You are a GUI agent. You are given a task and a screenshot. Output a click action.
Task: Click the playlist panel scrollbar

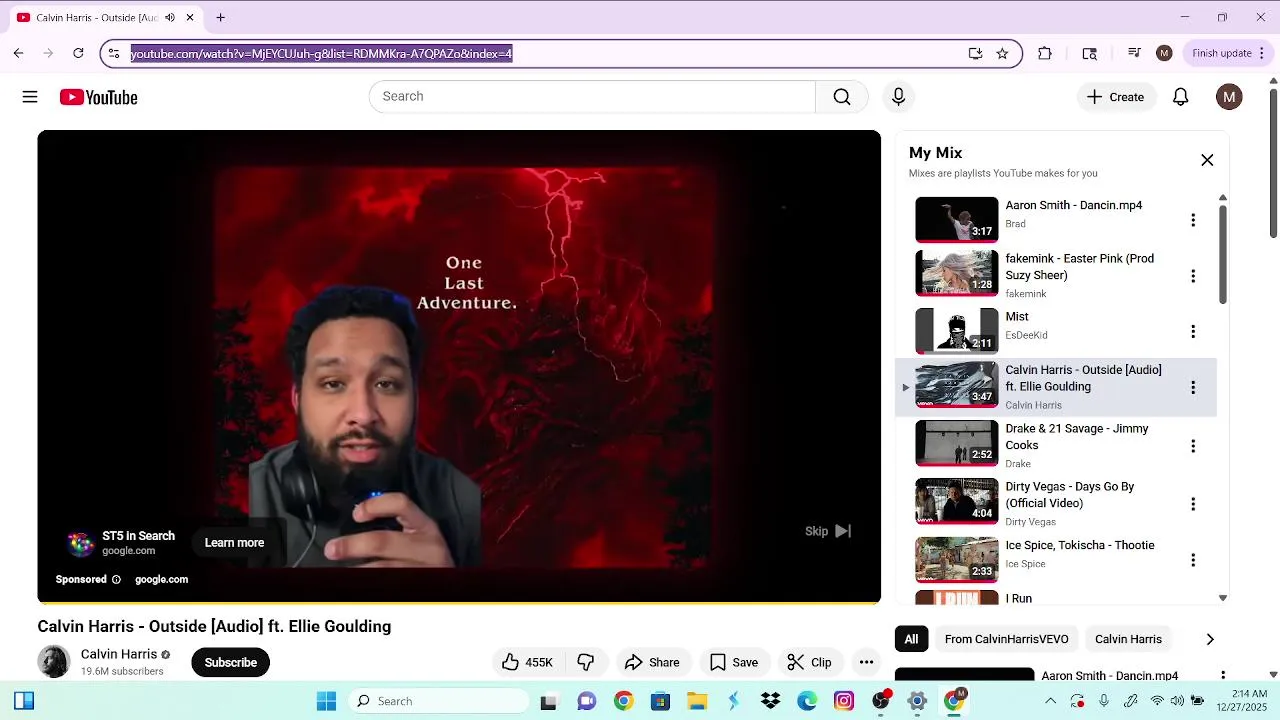1222,254
